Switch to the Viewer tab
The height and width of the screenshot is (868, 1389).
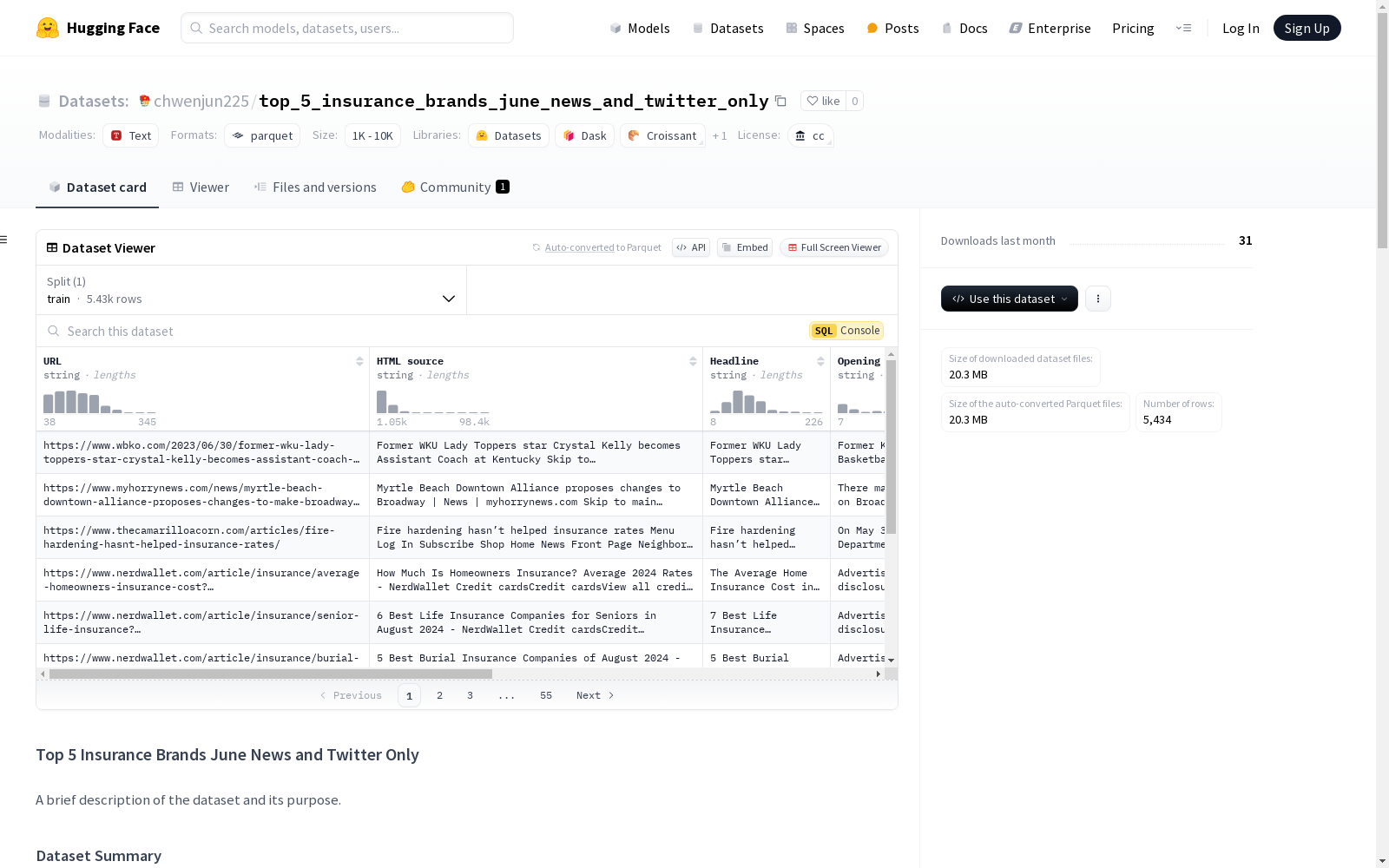point(201,187)
